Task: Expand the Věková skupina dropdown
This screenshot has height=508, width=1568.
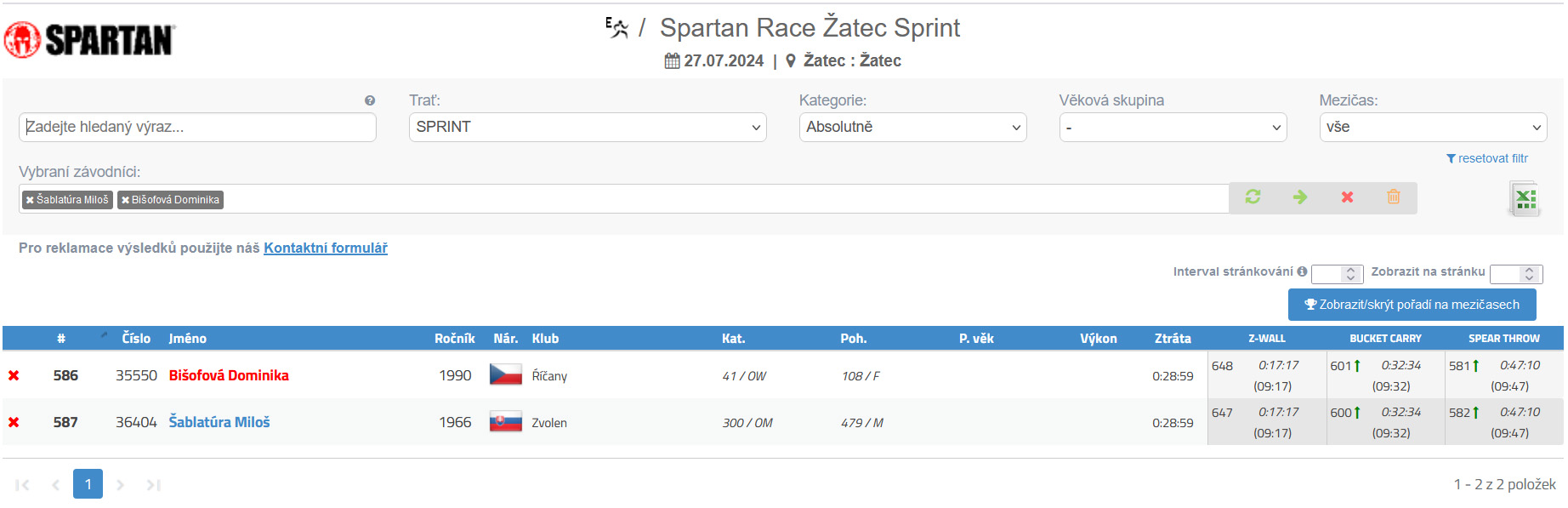Action: [x=1173, y=127]
